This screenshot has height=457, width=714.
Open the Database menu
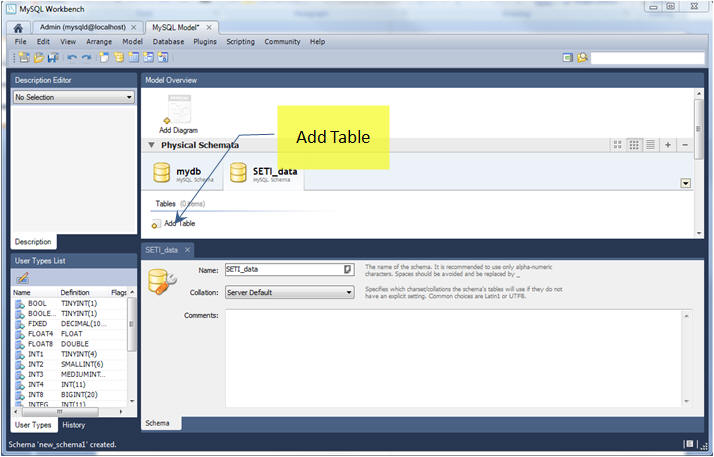click(x=168, y=41)
